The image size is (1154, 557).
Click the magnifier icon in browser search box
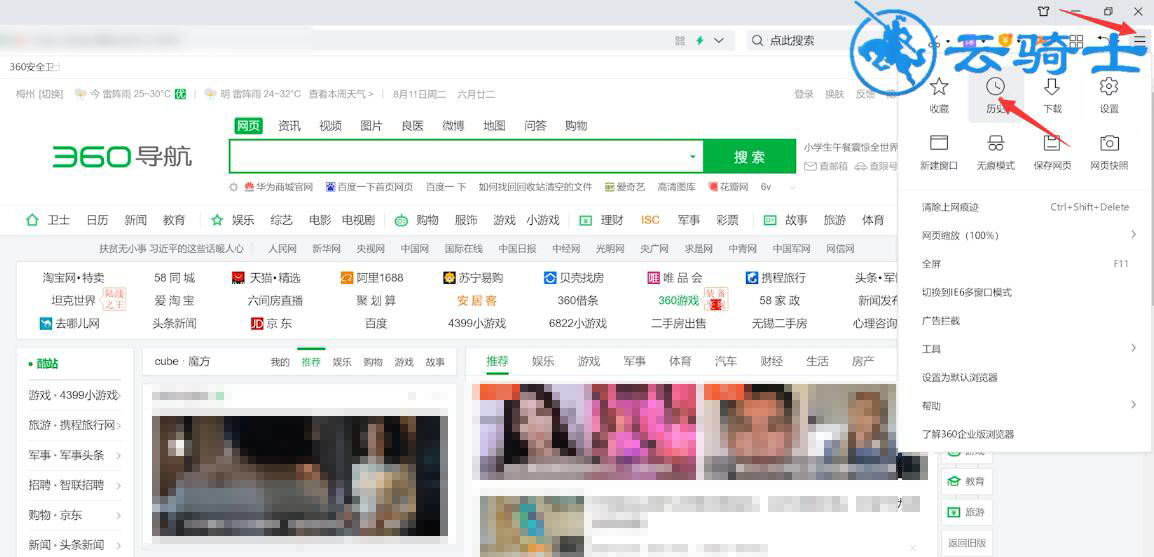(757, 40)
